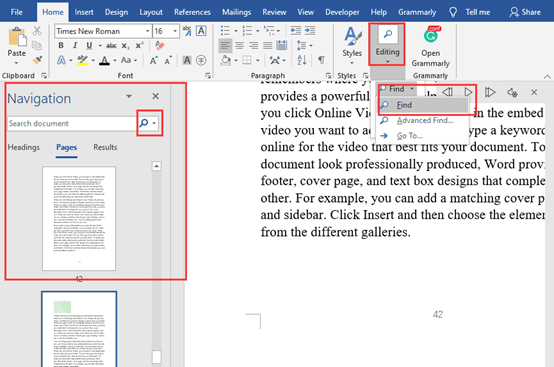Click the Numbering list icon

247,31
